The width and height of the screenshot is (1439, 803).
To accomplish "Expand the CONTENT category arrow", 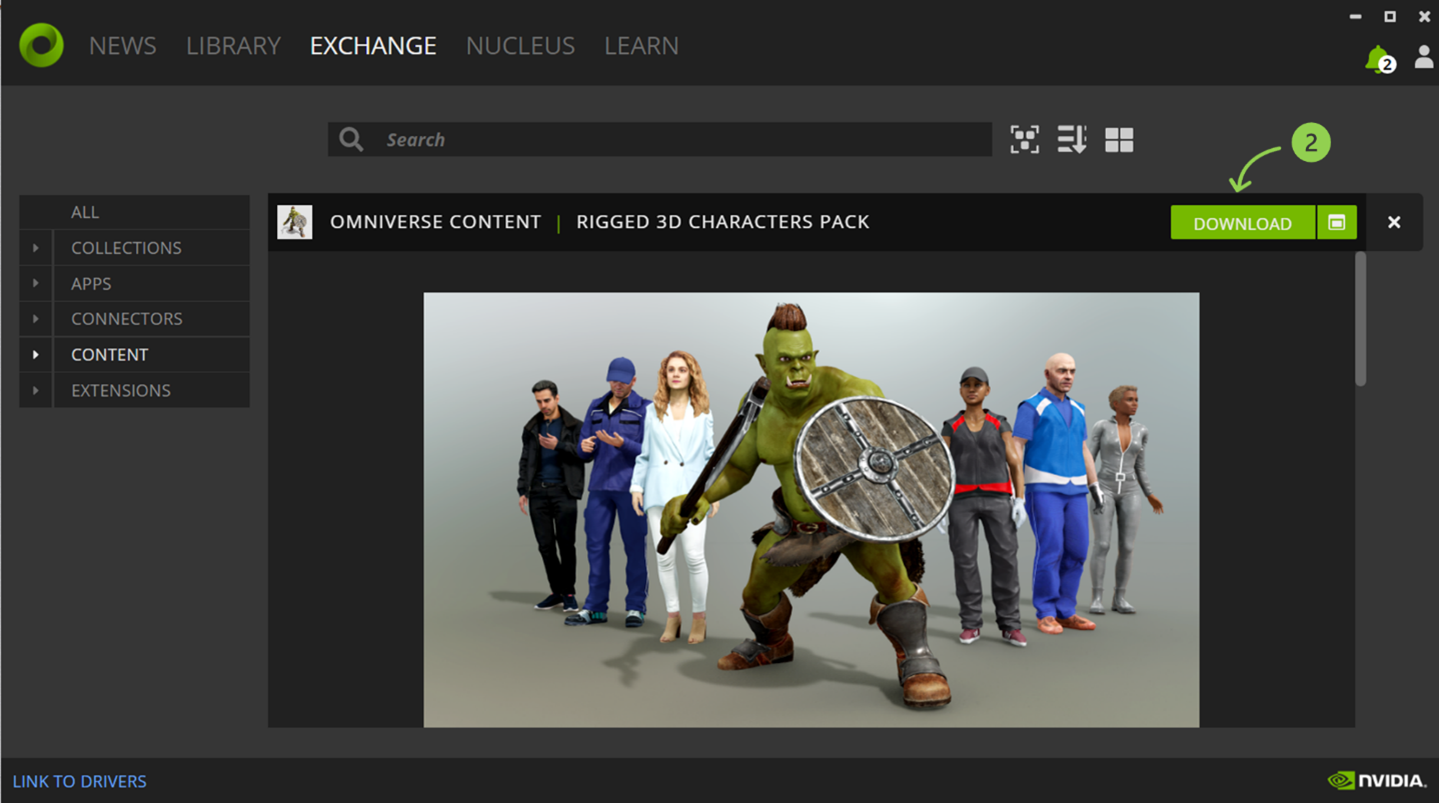I will pyautogui.click(x=36, y=354).
